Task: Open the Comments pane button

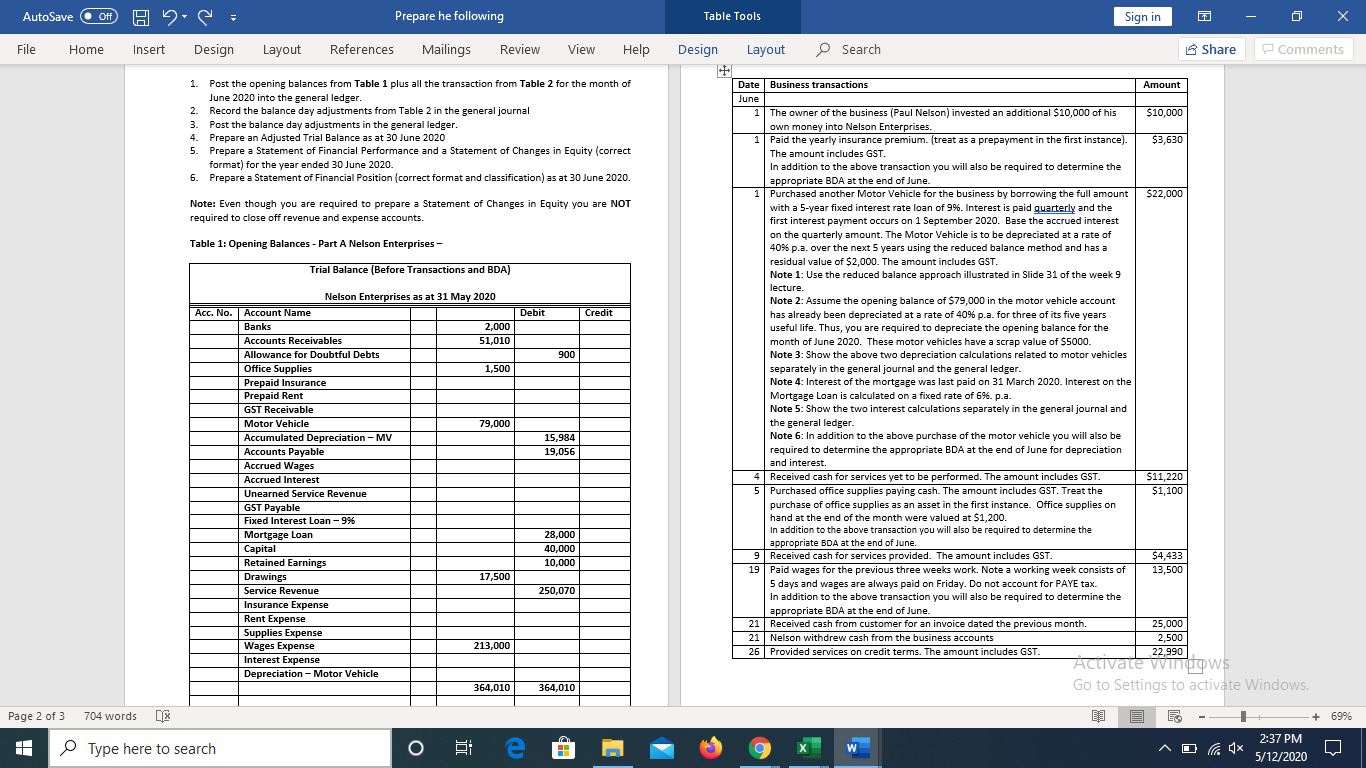Action: pyautogui.click(x=1303, y=49)
